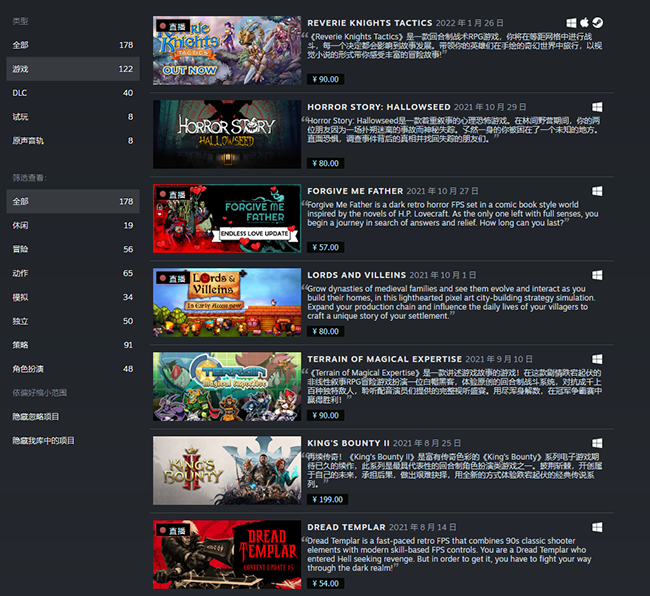The image size is (650, 596).
Task: Click Lords and Villeins description text
Action: click(x=450, y=302)
